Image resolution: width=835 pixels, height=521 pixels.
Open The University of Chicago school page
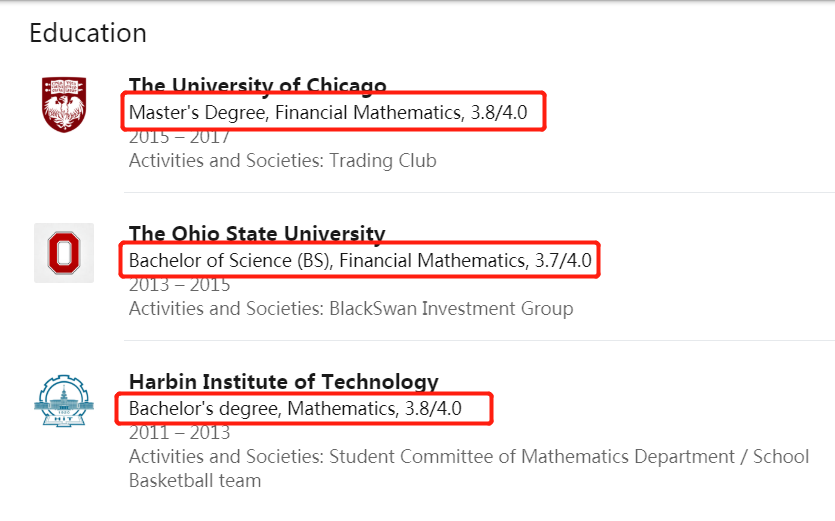(x=258, y=85)
